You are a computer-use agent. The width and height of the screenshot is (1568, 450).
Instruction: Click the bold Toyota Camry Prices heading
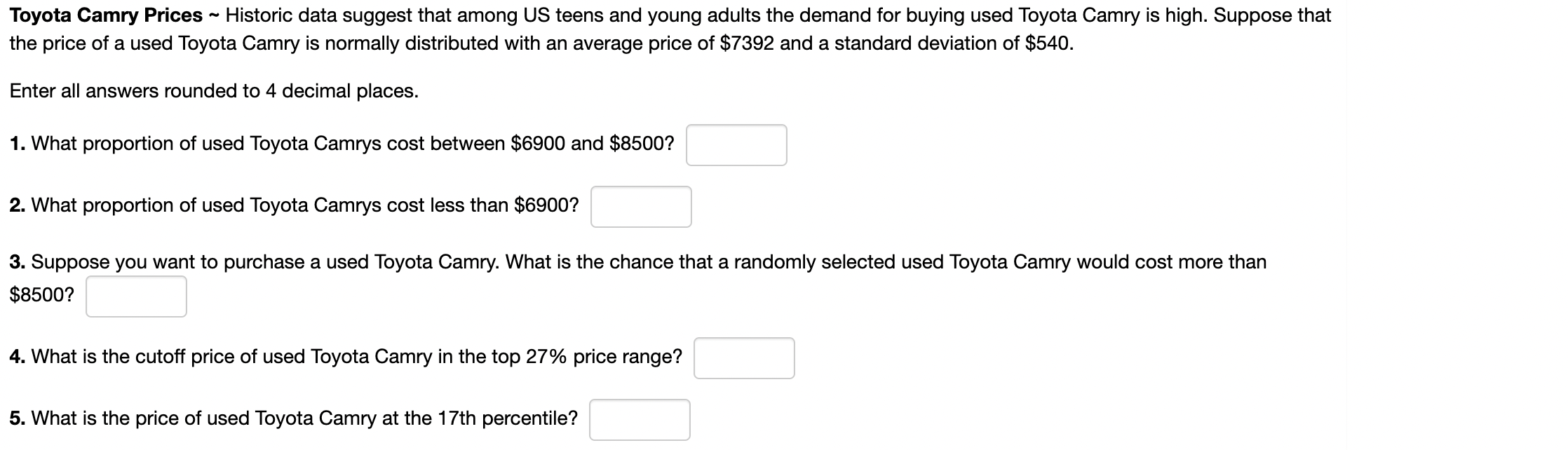(106, 15)
